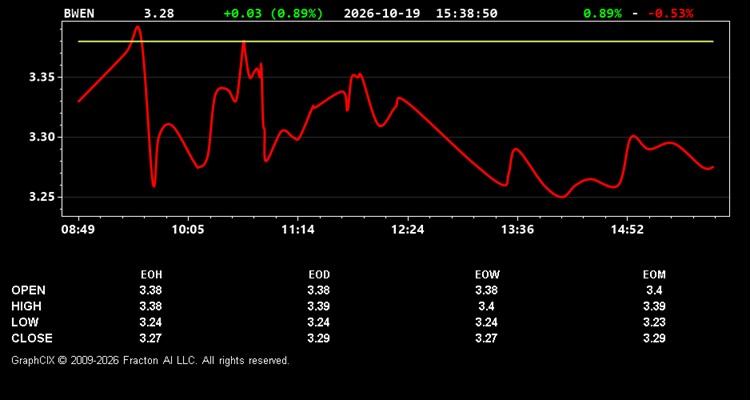Click the EOH close value 3.27
The height and width of the screenshot is (400, 750).
pyautogui.click(x=151, y=338)
